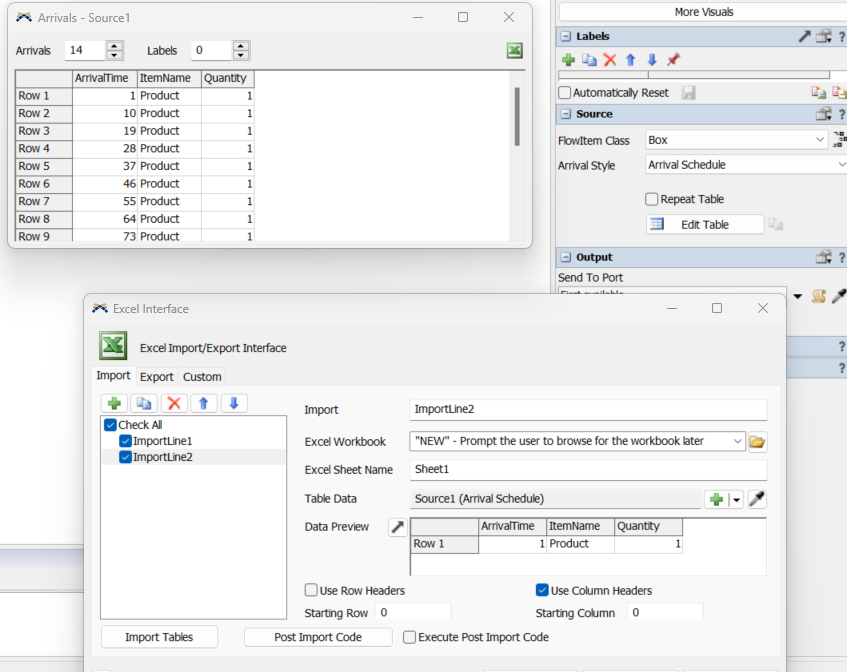Screen dimensions: 847x672
Task: Switch to the Export tab
Action: (x=156, y=377)
